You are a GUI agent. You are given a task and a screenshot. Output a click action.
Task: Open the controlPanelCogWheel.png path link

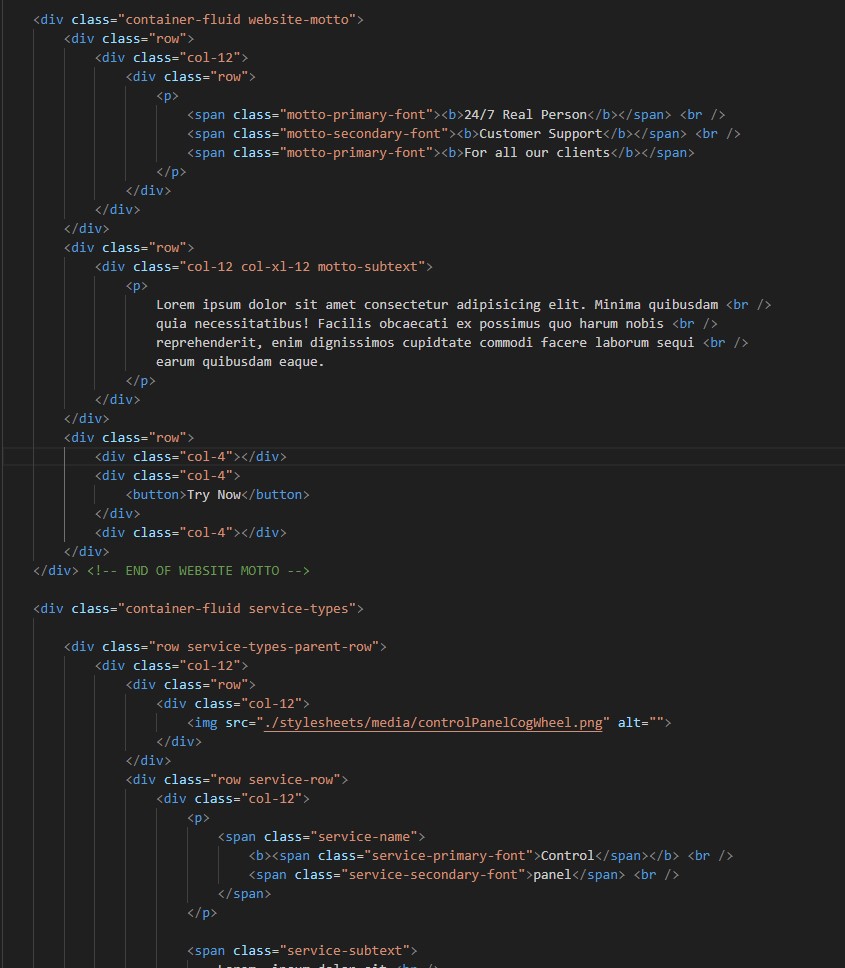(x=433, y=723)
